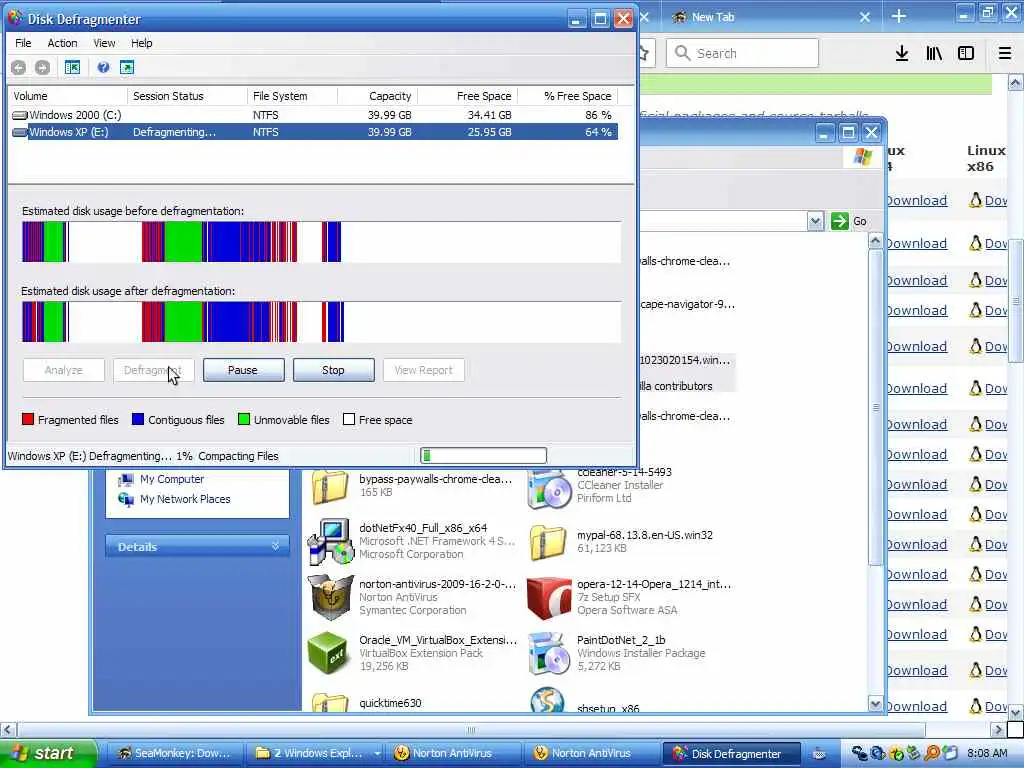Screen dimensions: 1024x768
Task: Open a new browser tab with plus
Action: 899,16
